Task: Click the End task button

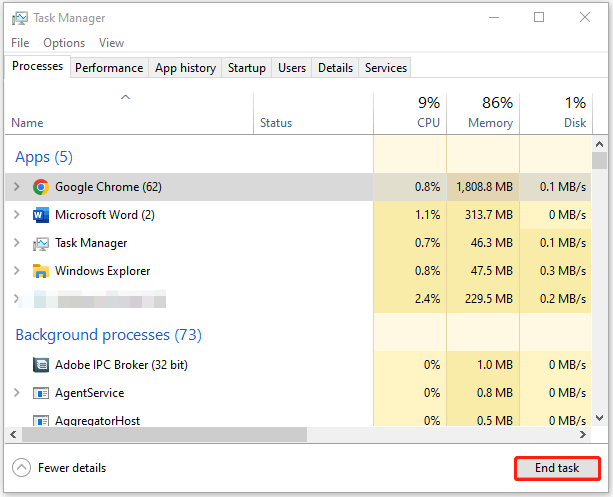Action: 557,468
